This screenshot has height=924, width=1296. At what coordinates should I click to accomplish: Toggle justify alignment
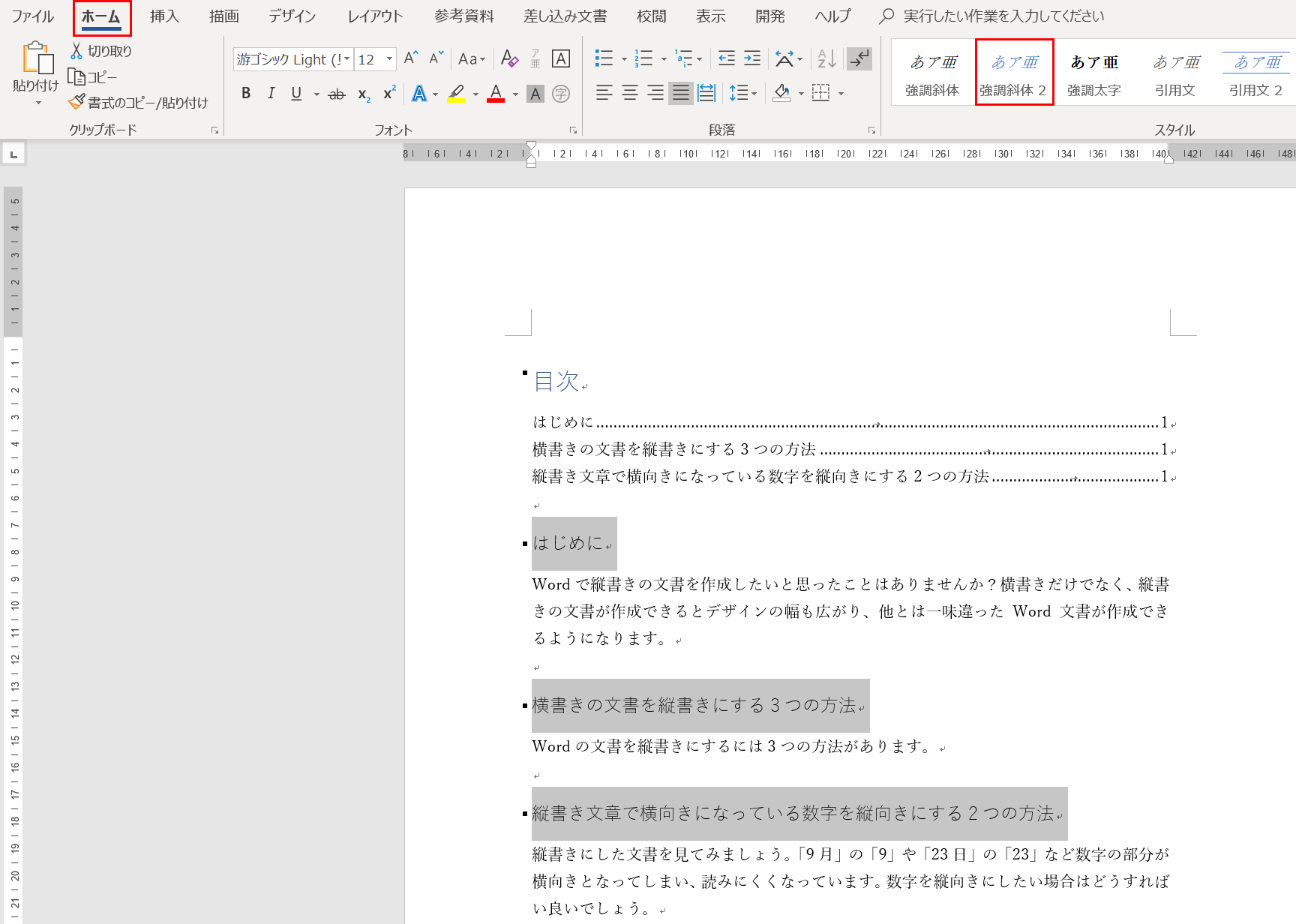click(681, 94)
